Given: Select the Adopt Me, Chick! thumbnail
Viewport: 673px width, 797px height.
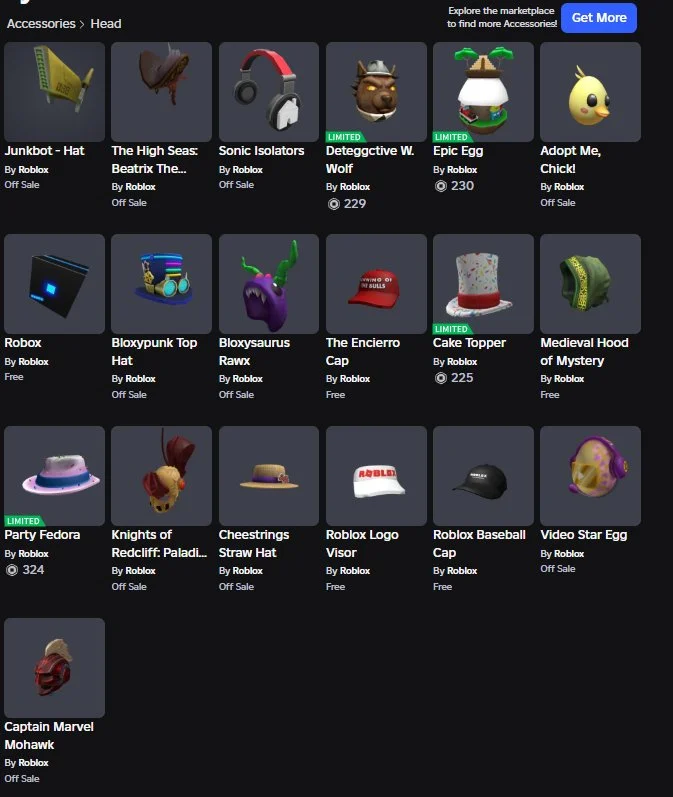Looking at the screenshot, I should coord(590,92).
